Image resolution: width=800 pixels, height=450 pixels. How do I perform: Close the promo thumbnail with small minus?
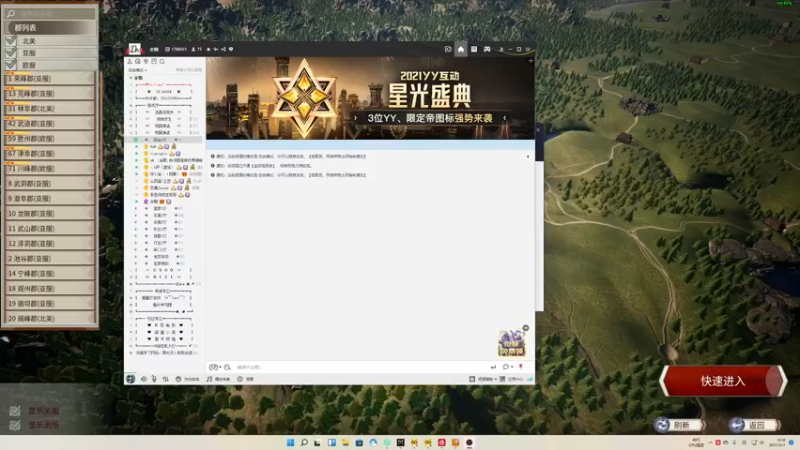coord(526,328)
